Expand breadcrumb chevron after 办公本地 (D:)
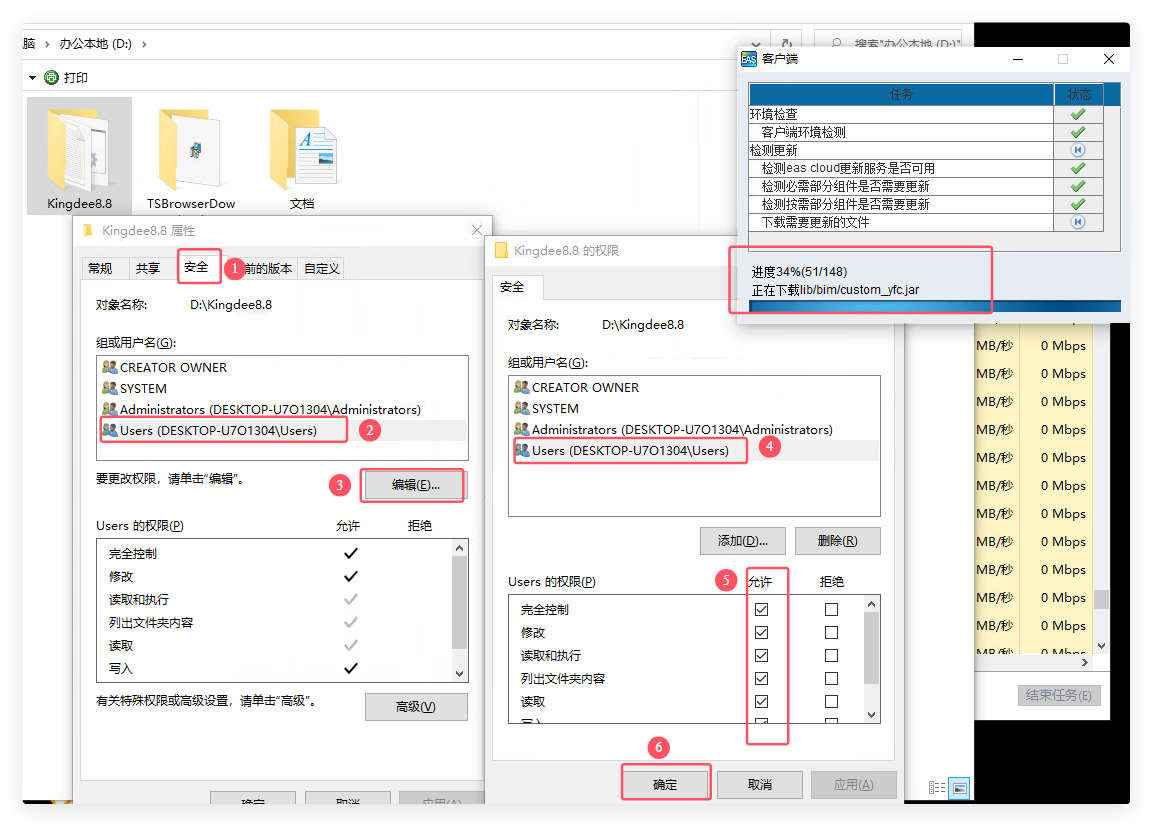The height and width of the screenshot is (826, 1152). (x=144, y=44)
